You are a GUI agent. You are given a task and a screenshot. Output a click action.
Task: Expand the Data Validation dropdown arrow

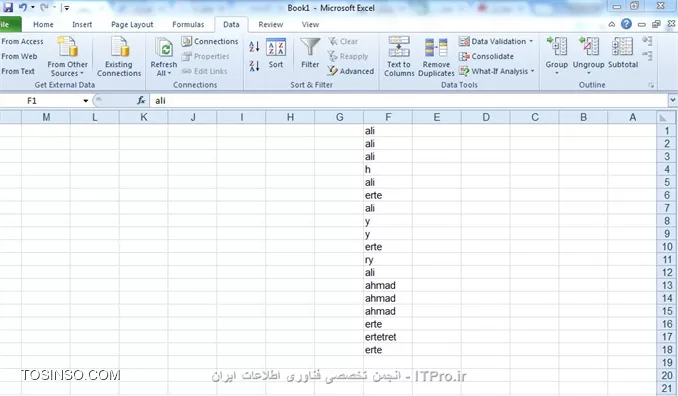pos(531,42)
